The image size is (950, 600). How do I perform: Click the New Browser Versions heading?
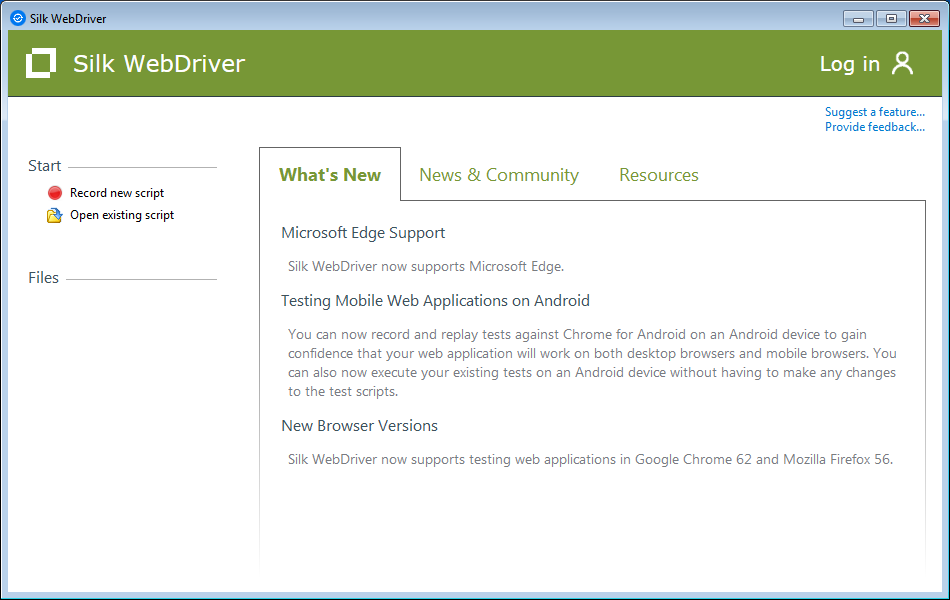359,426
